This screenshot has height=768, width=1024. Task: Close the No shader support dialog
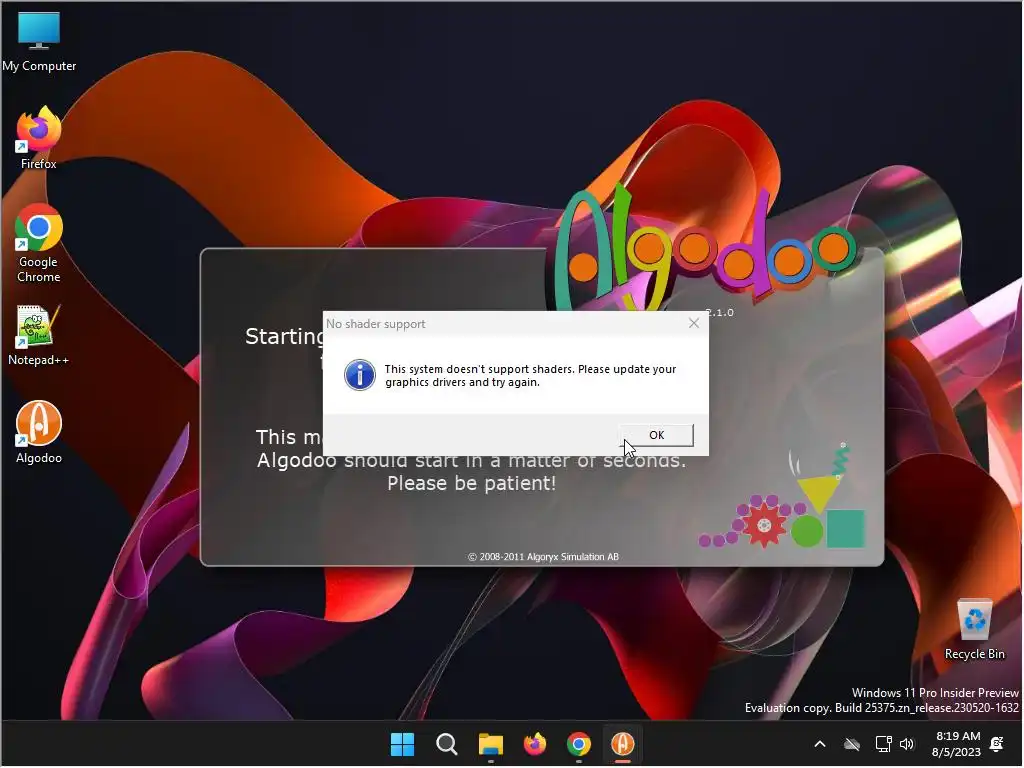[x=694, y=323]
